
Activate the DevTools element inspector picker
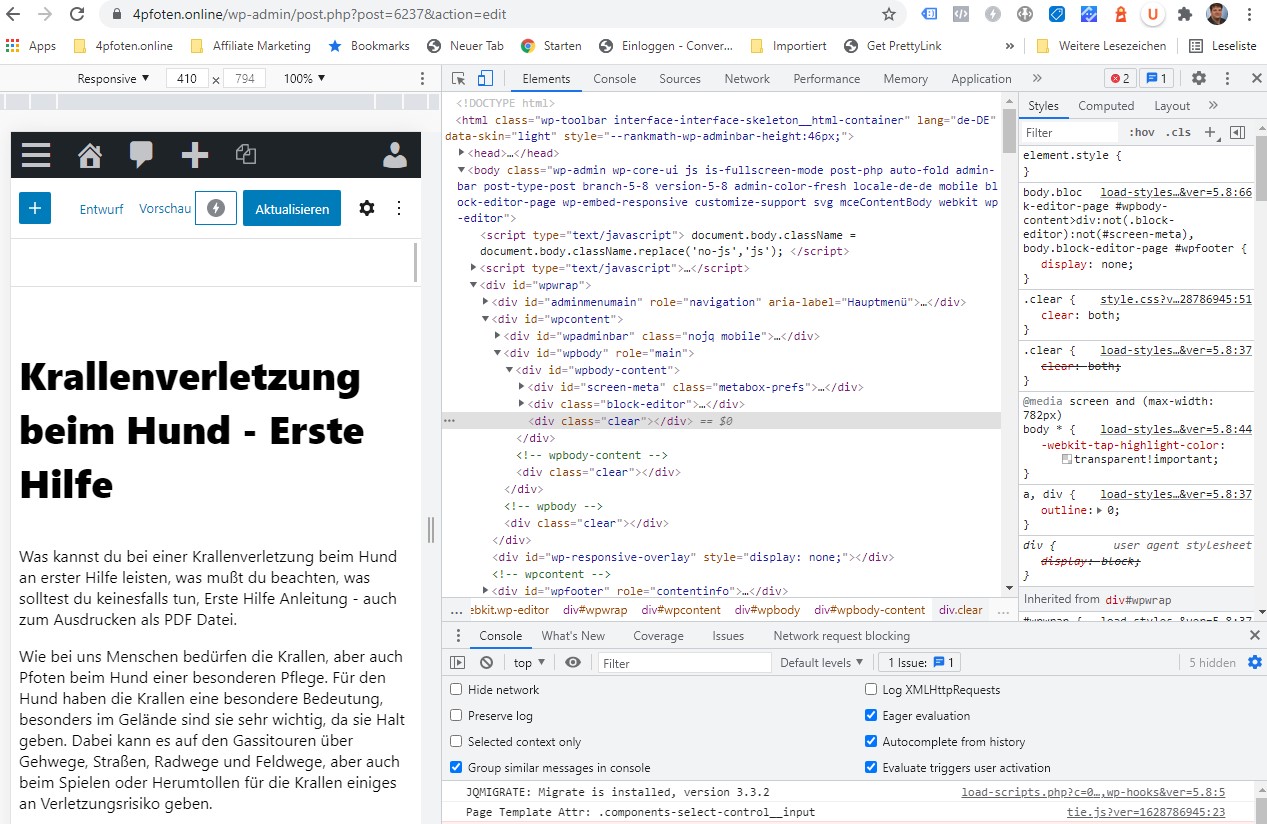[x=458, y=79]
